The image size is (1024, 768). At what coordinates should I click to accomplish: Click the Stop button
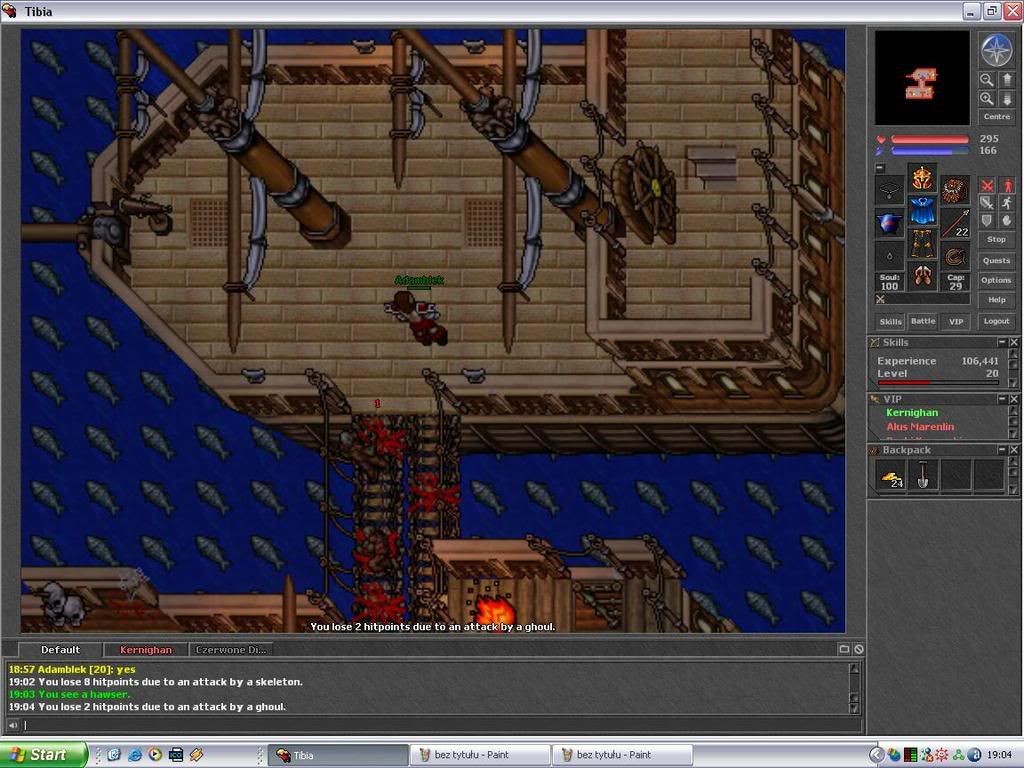(x=997, y=240)
